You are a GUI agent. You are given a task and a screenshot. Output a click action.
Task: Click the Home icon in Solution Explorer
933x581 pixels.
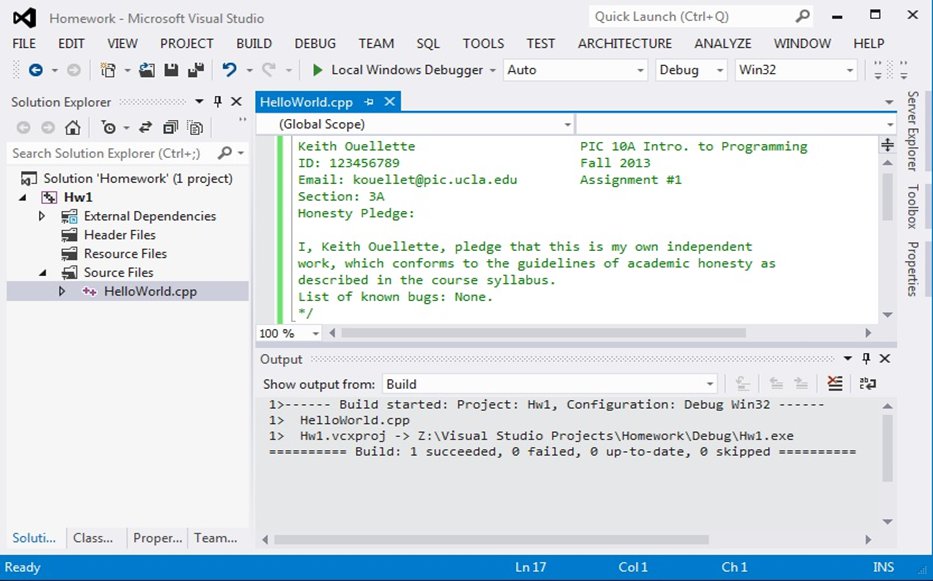point(73,127)
